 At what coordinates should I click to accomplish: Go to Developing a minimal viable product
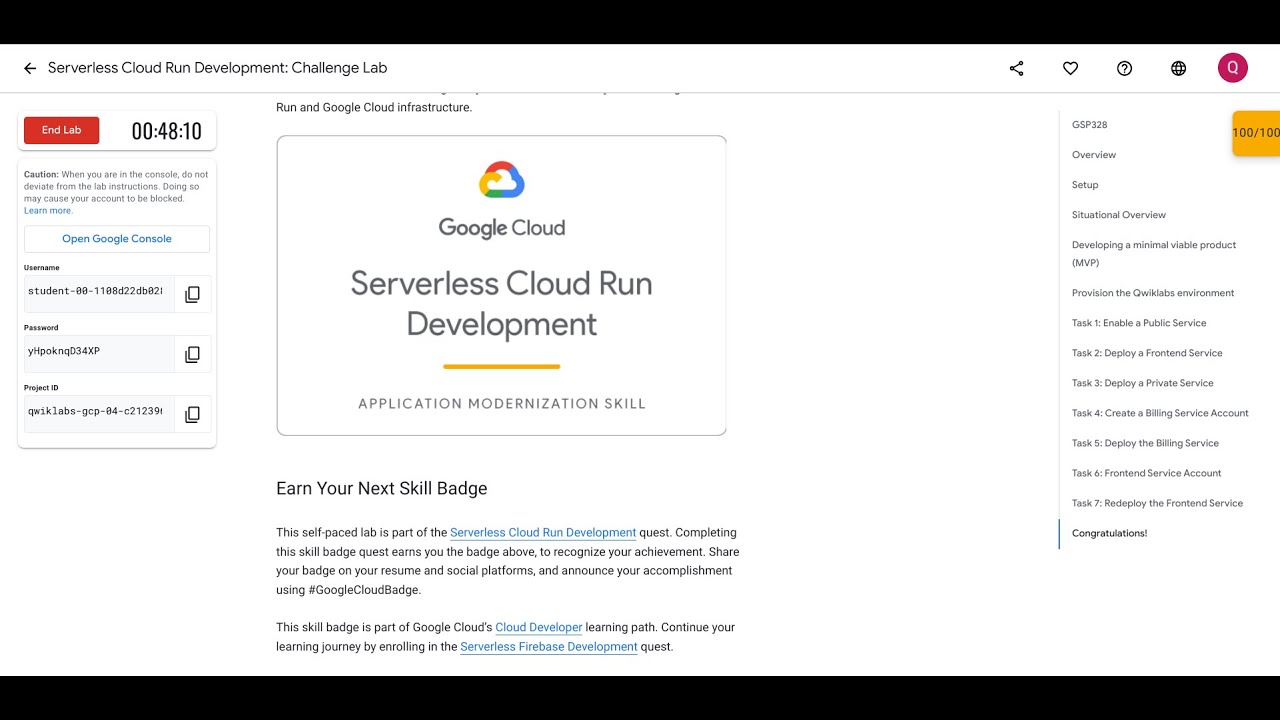1154,254
